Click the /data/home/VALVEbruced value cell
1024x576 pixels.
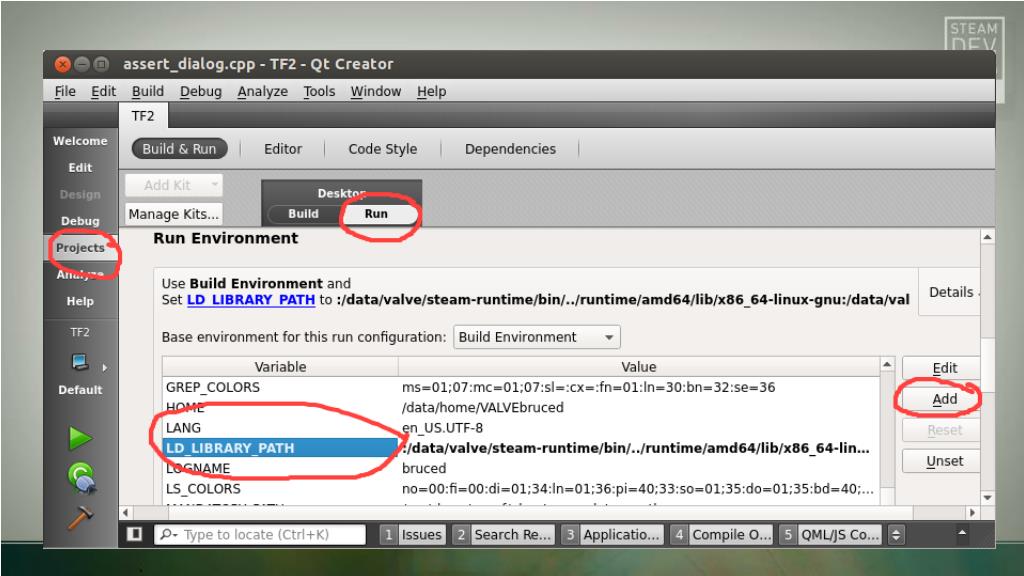(639, 408)
